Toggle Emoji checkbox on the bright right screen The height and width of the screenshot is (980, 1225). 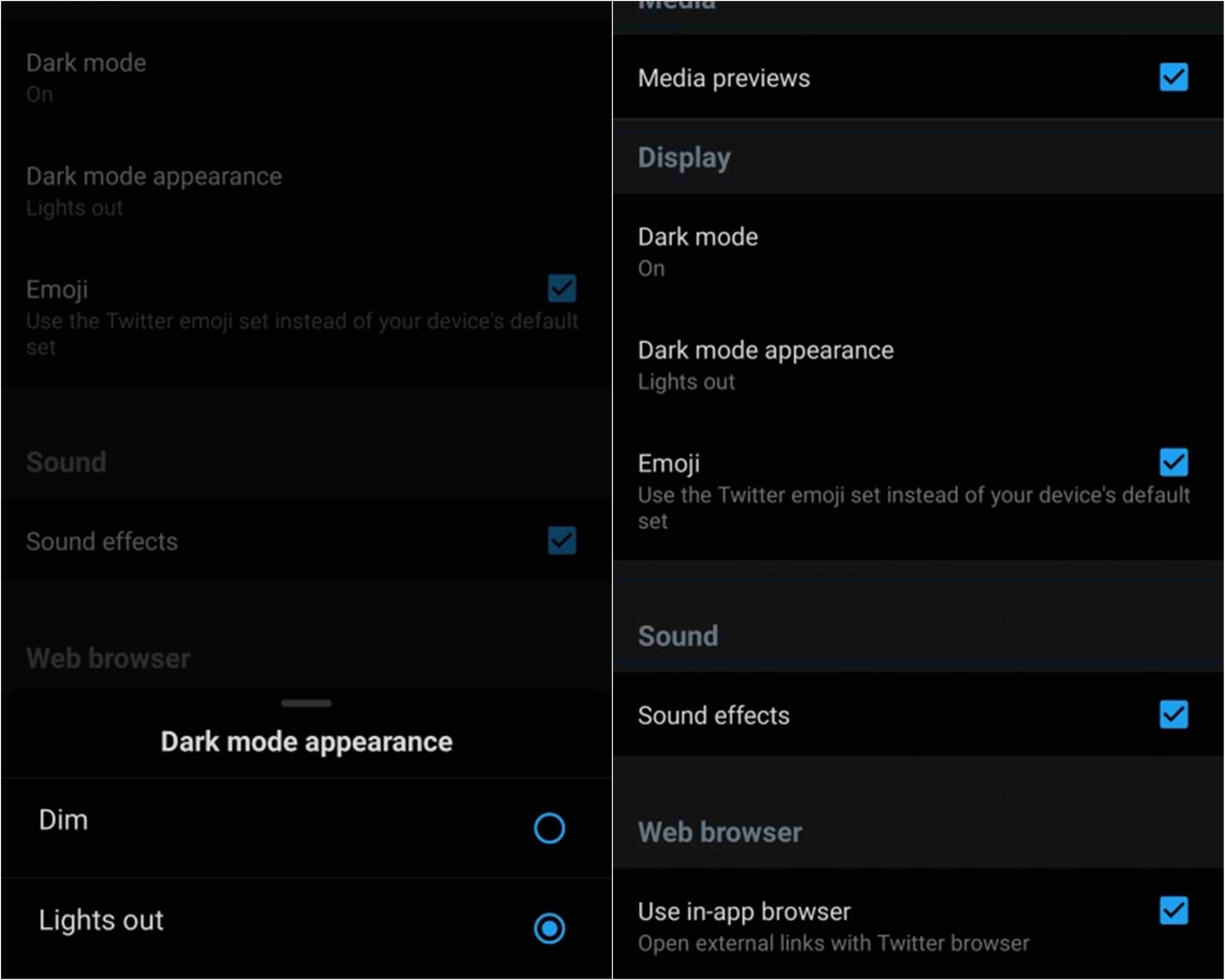(x=1173, y=462)
